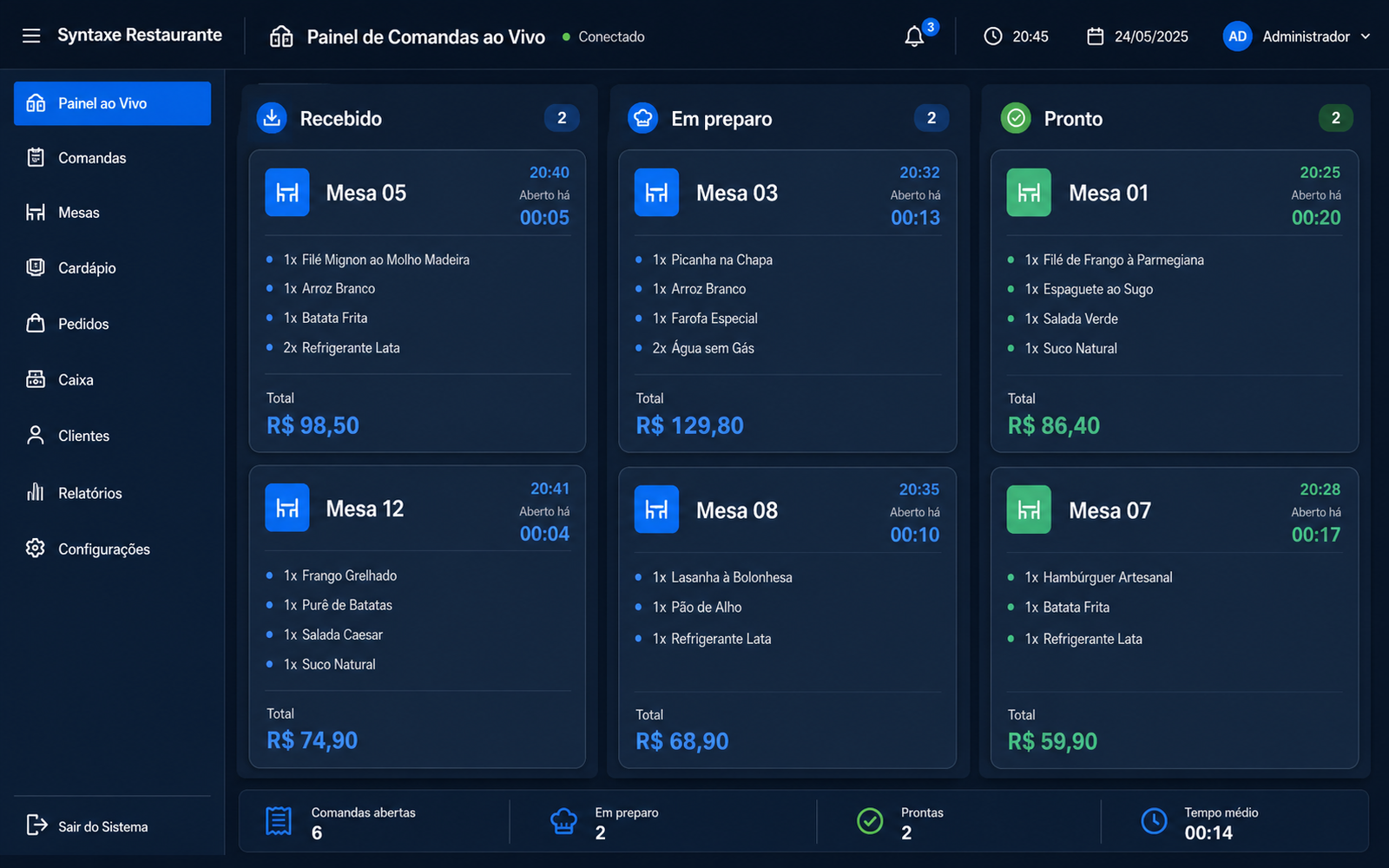This screenshot has height=868, width=1389.
Task: Open the Mesa 03 card title
Action: pos(737,193)
